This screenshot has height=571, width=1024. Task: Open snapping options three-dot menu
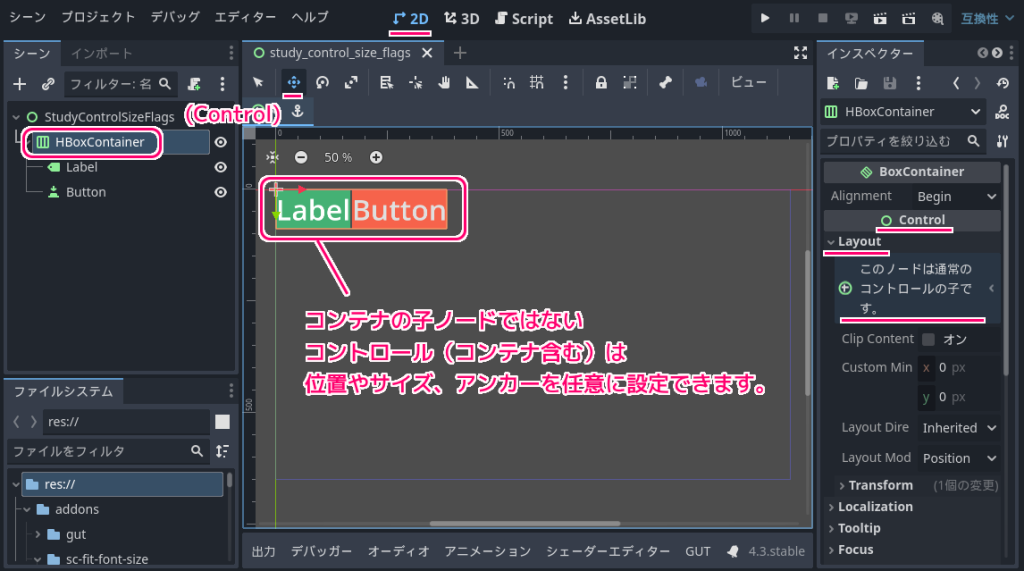565,82
